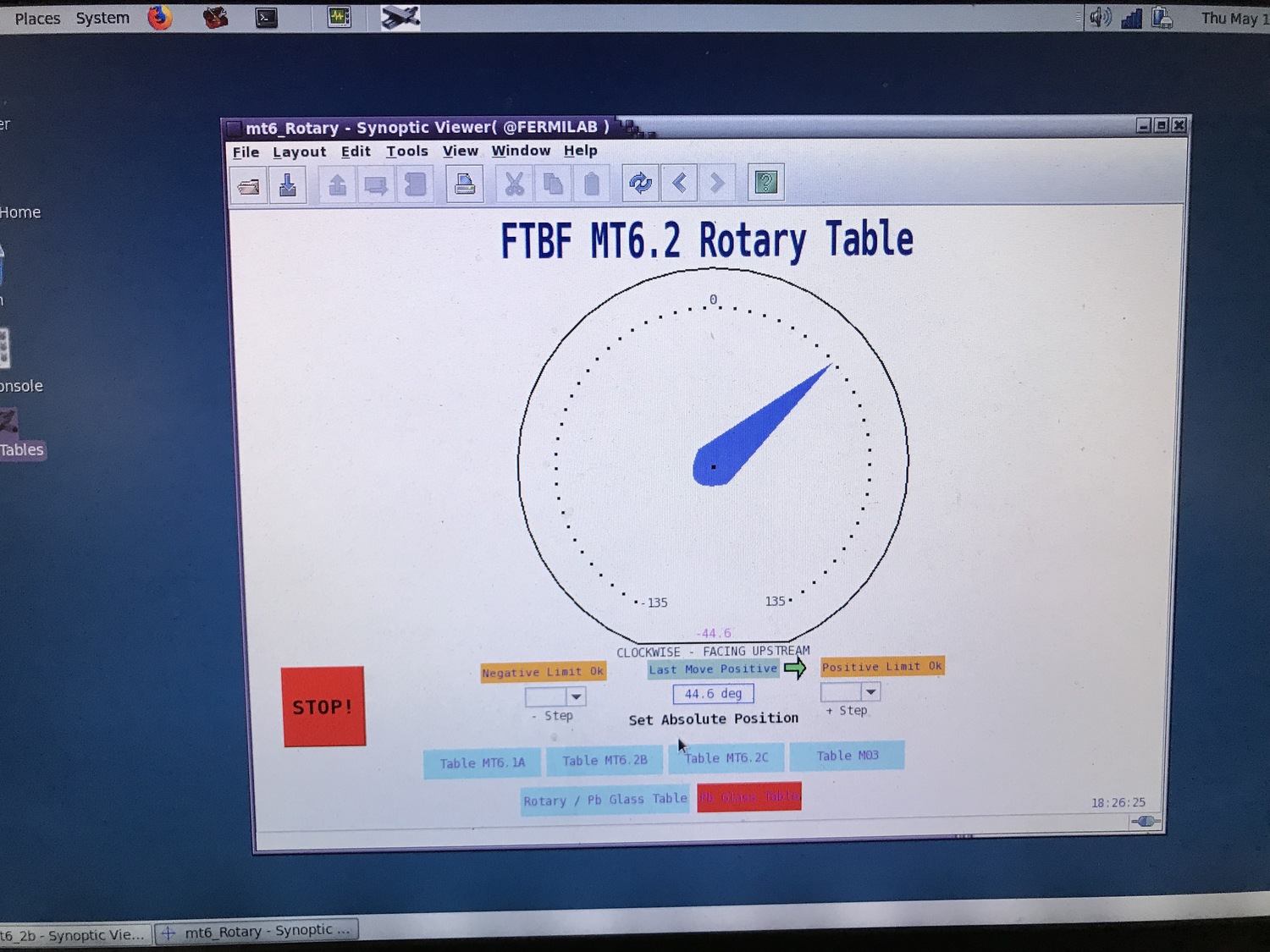
Task: Expand the minus Step dropdown
Action: coord(576,697)
